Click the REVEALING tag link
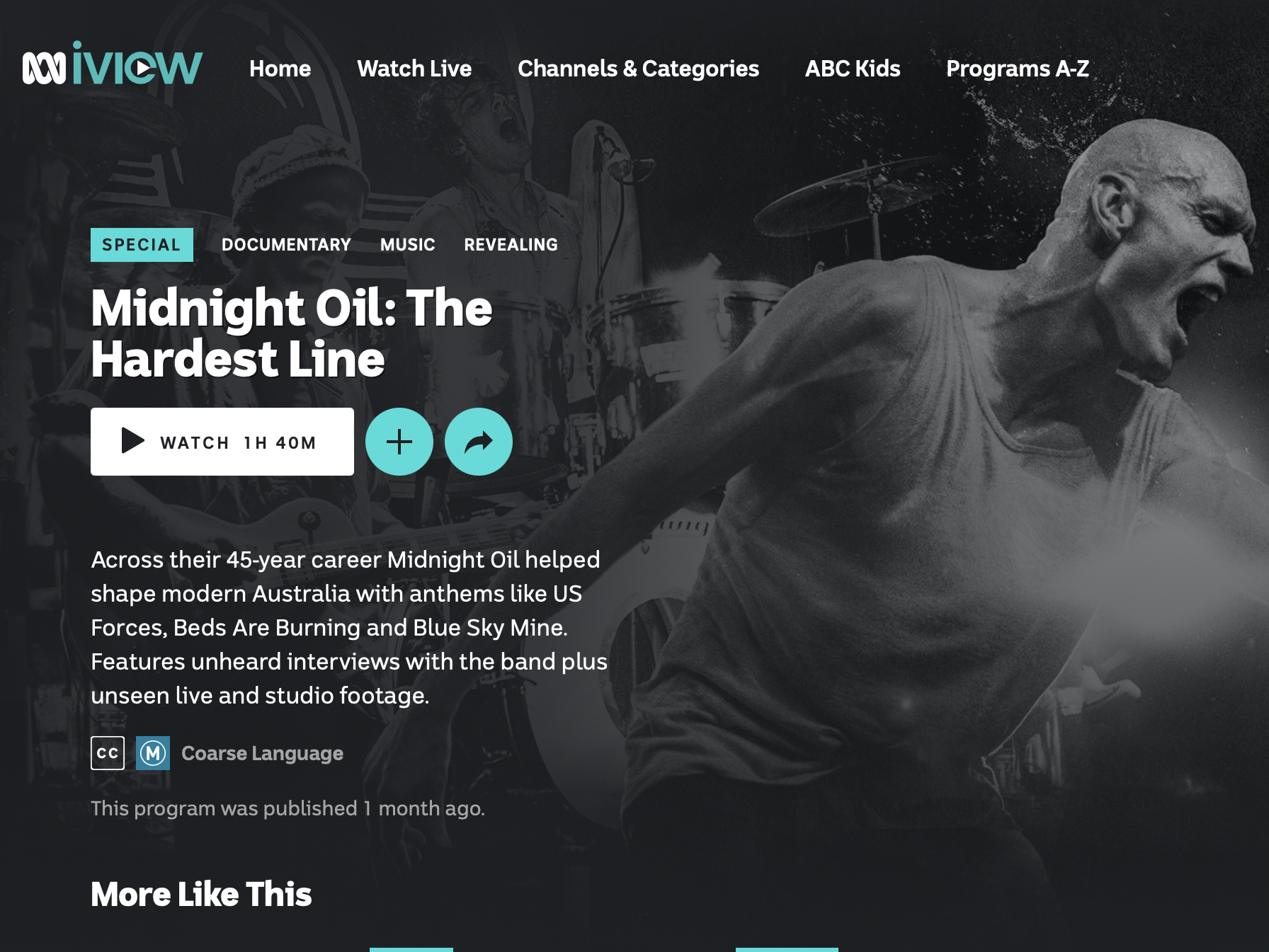1269x952 pixels. [511, 245]
